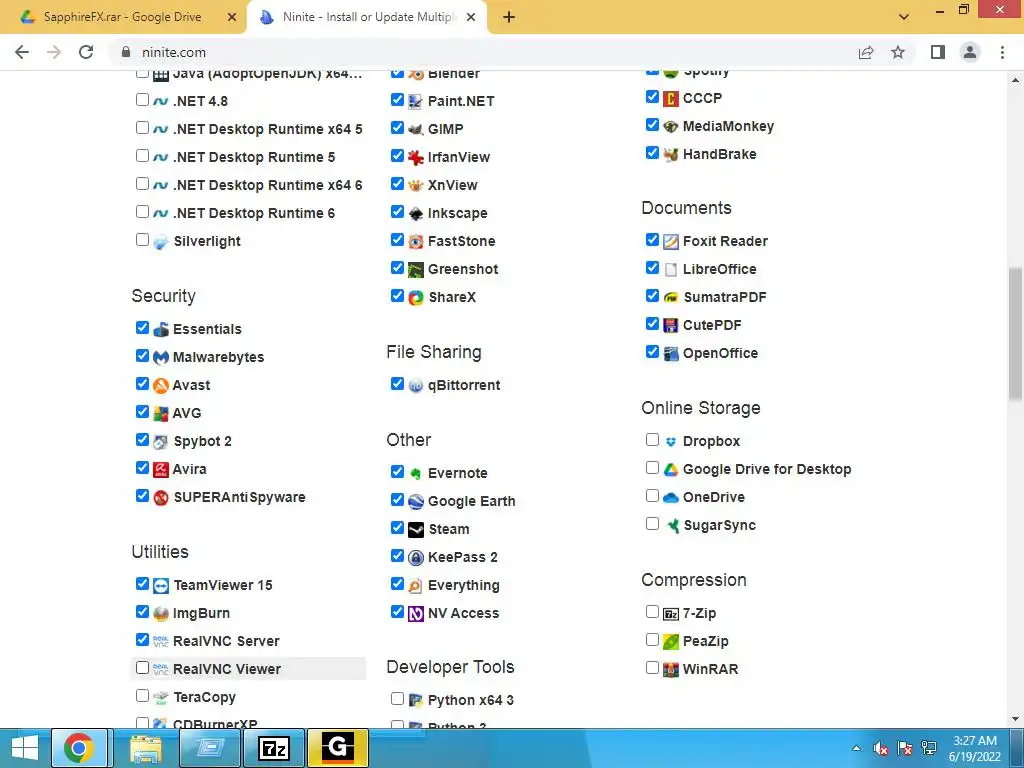The image size is (1024, 768).
Task: Share this page button in address bar
Action: pyautogui.click(x=866, y=52)
